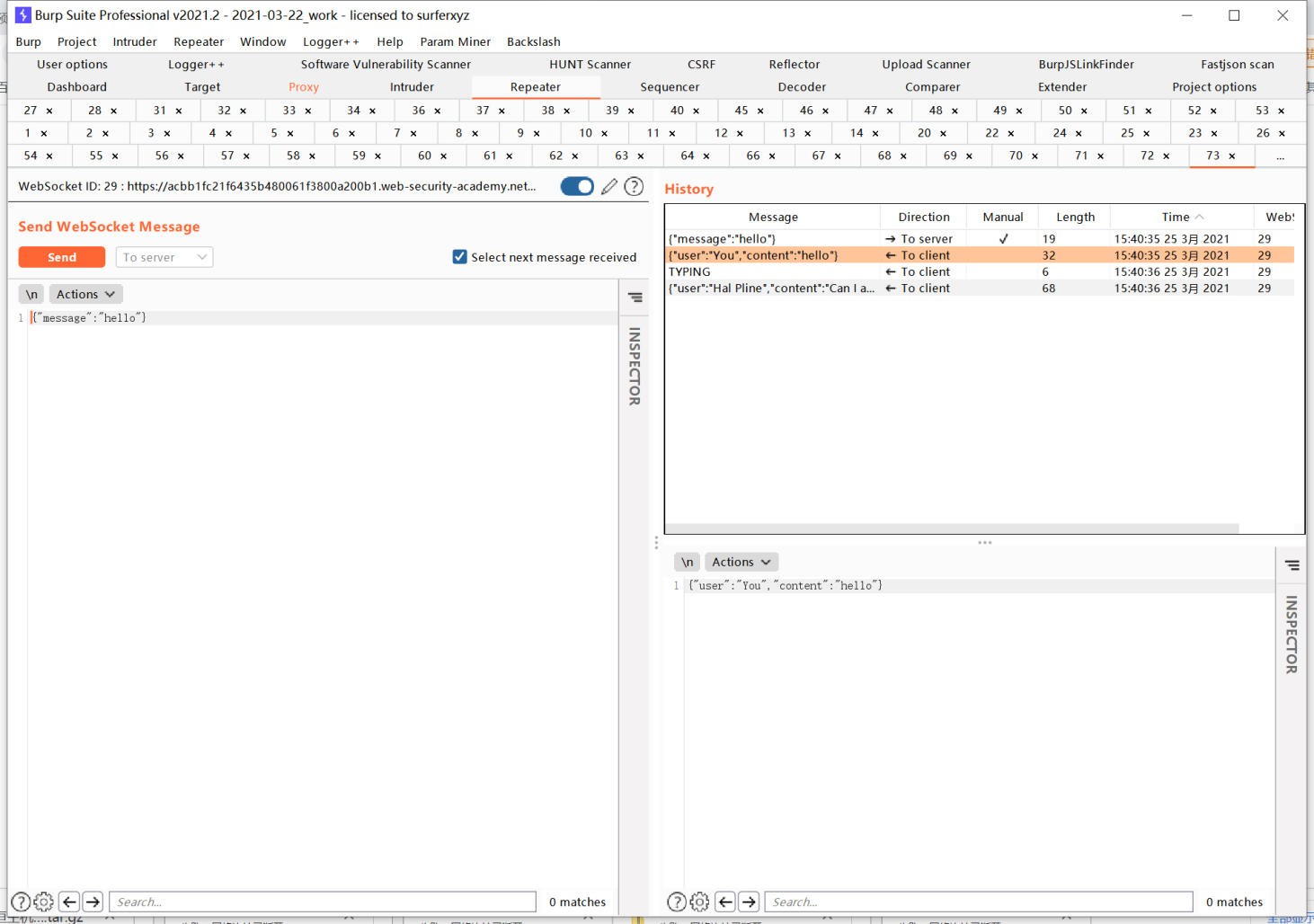Open the 'To server' direction dropdown

(164, 257)
